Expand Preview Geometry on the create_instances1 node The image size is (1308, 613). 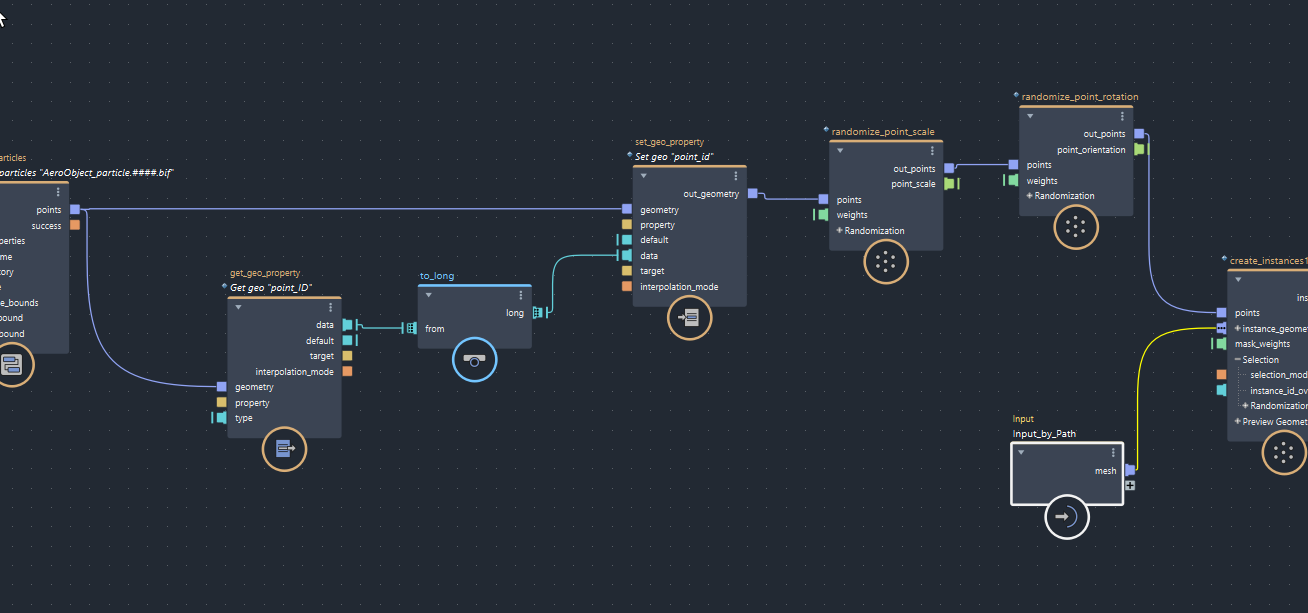1238,421
